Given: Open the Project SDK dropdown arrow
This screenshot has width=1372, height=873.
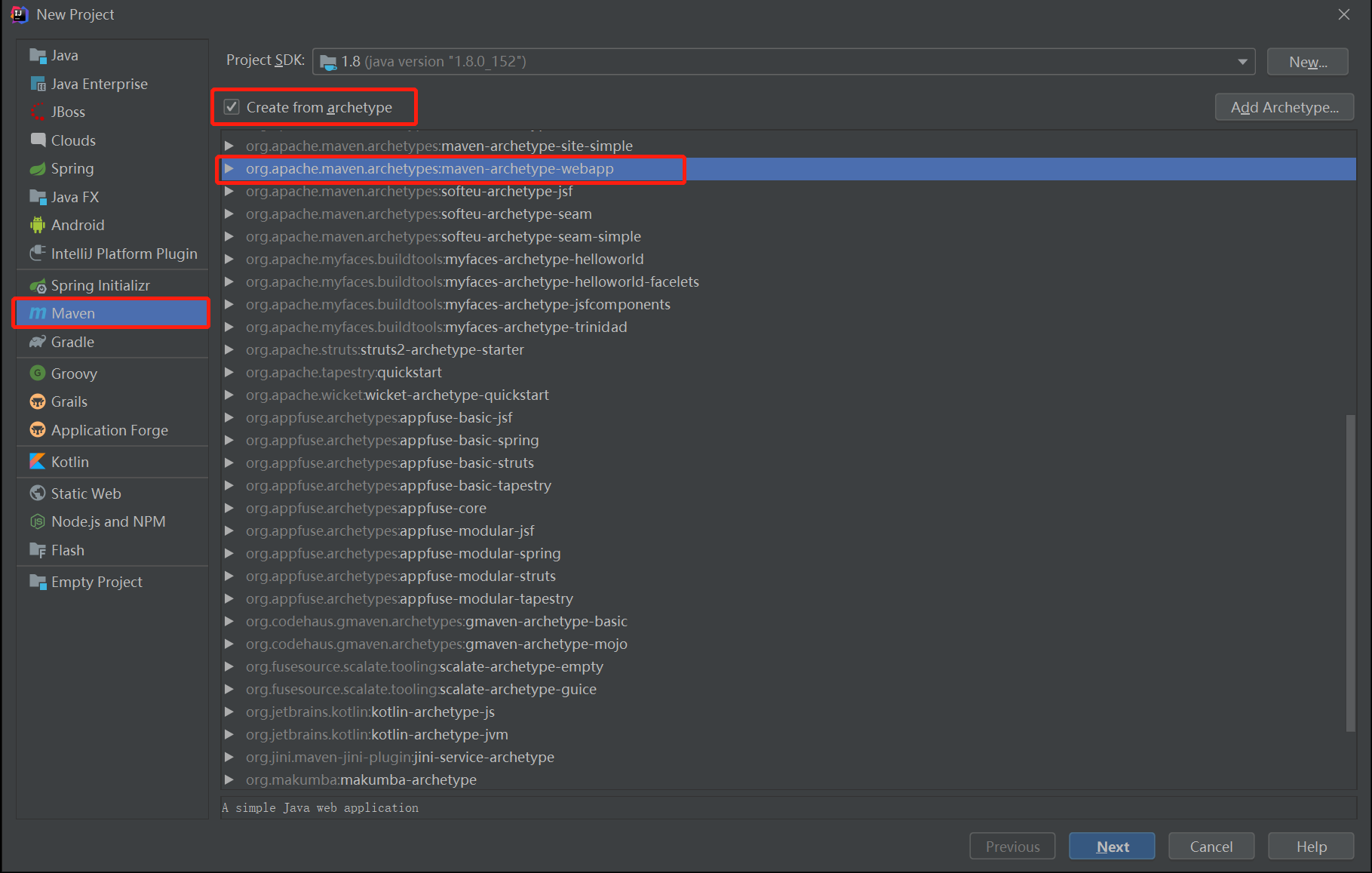Looking at the screenshot, I should 1242,62.
